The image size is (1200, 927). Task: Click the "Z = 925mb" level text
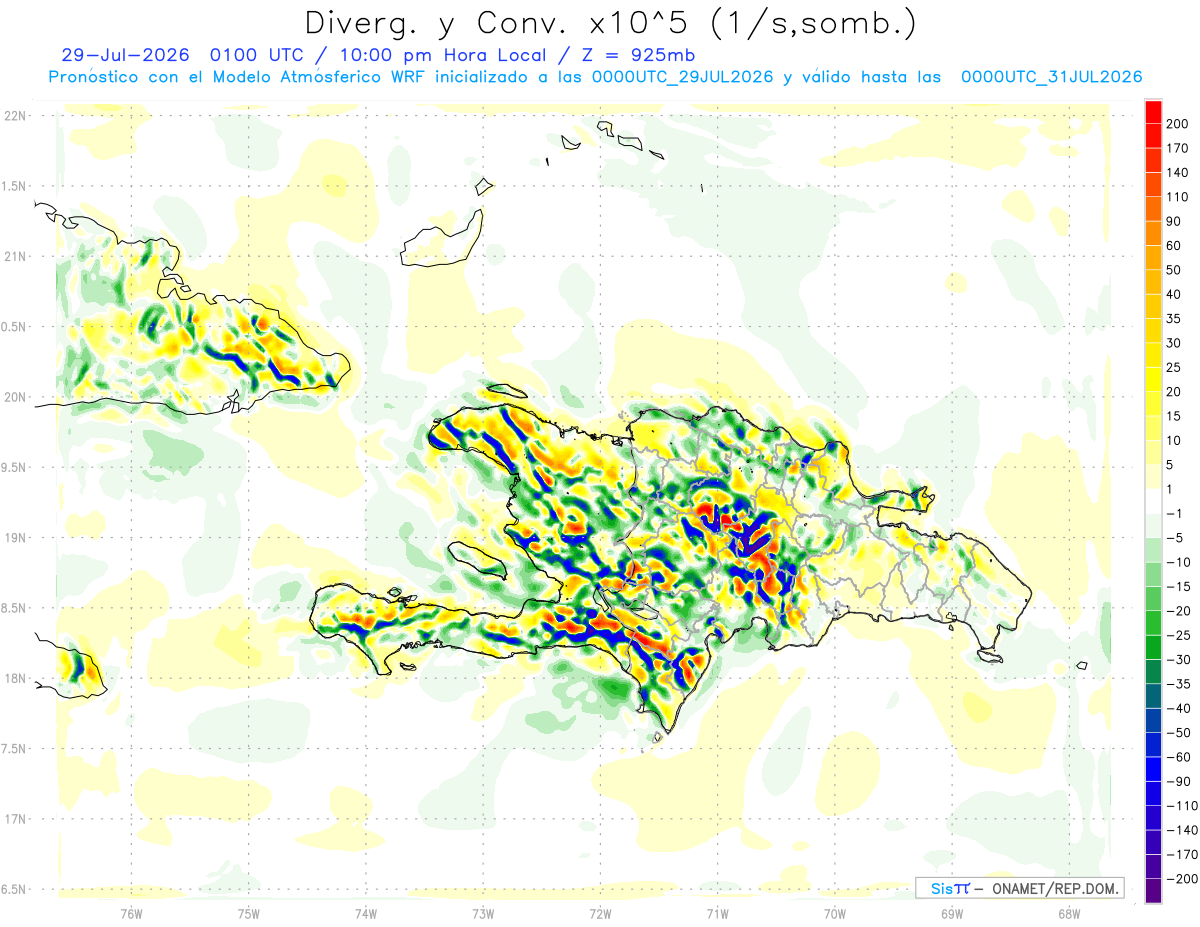tap(633, 55)
